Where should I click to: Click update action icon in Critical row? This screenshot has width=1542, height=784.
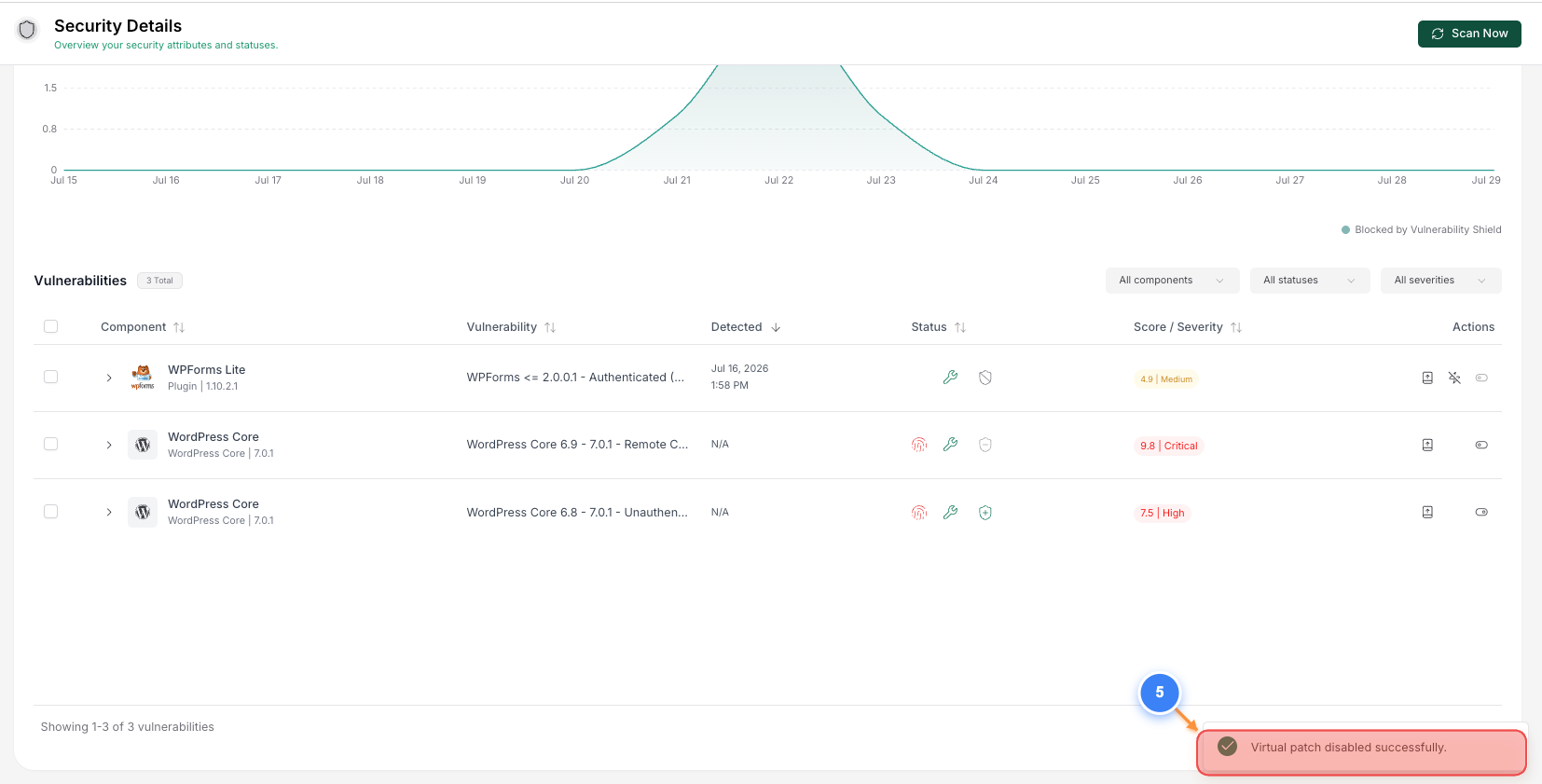tap(1427, 445)
